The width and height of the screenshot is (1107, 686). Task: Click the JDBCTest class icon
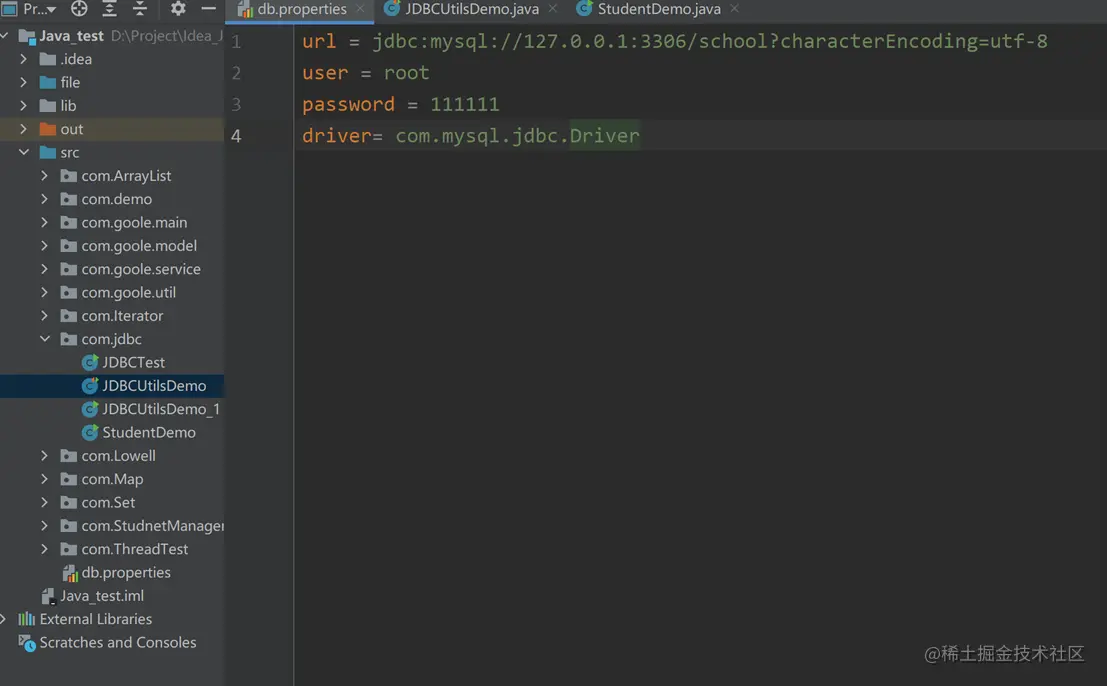pos(90,362)
